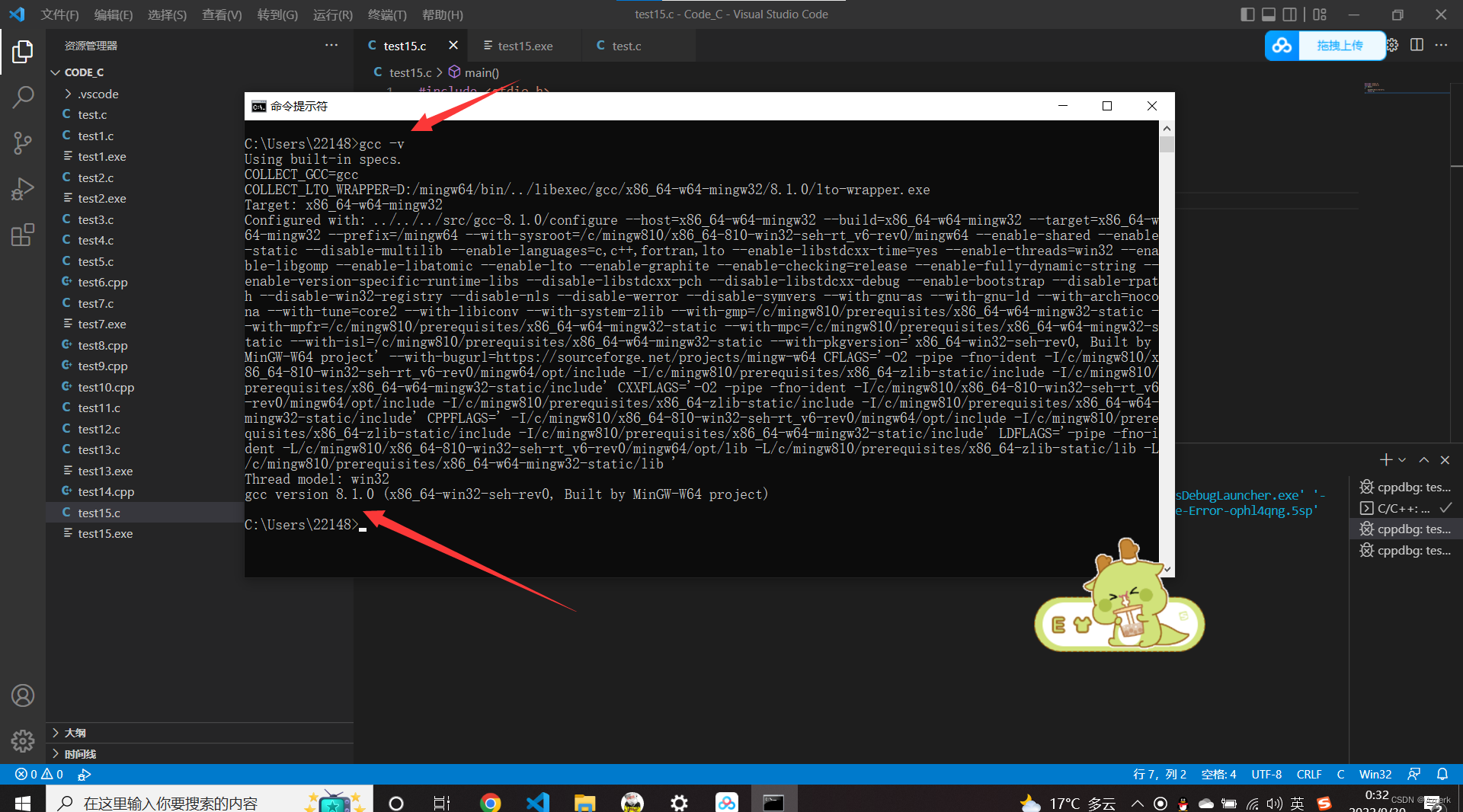
Task: Open notifications via the bell icon
Action: point(1442,774)
